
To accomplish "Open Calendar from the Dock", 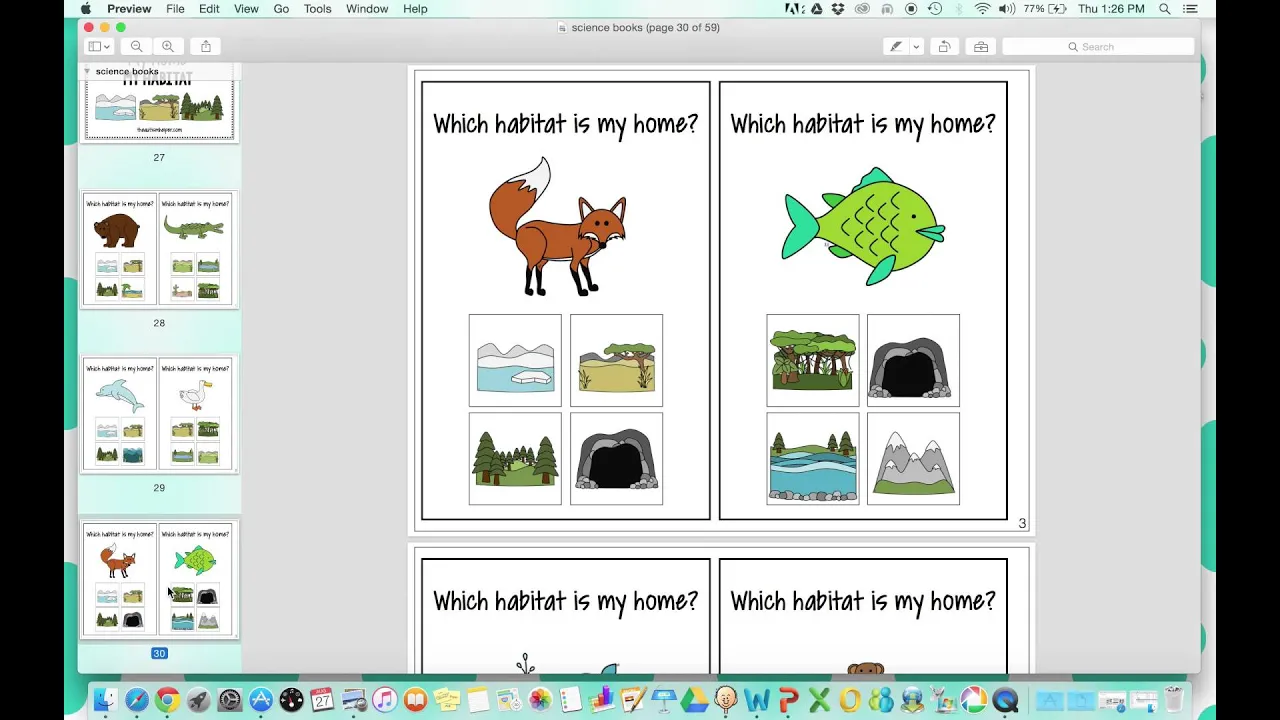I will tap(322, 700).
